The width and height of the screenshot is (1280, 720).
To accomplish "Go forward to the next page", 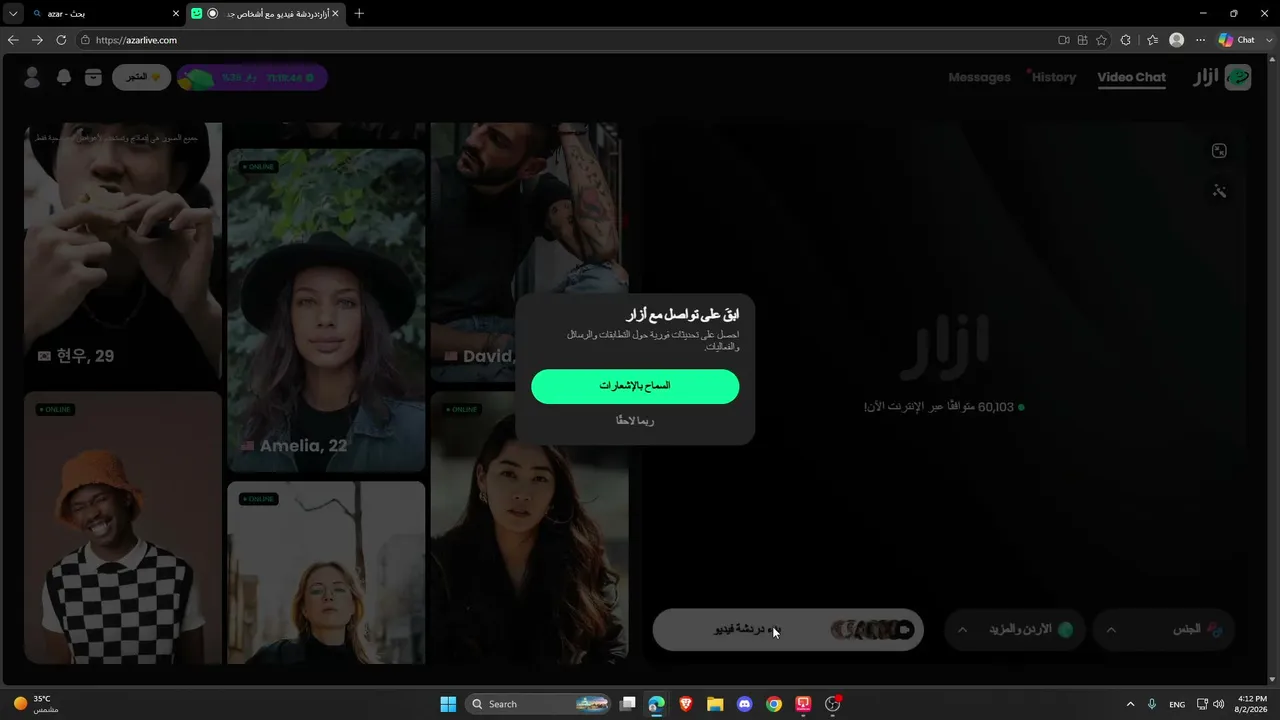I will [x=37, y=40].
